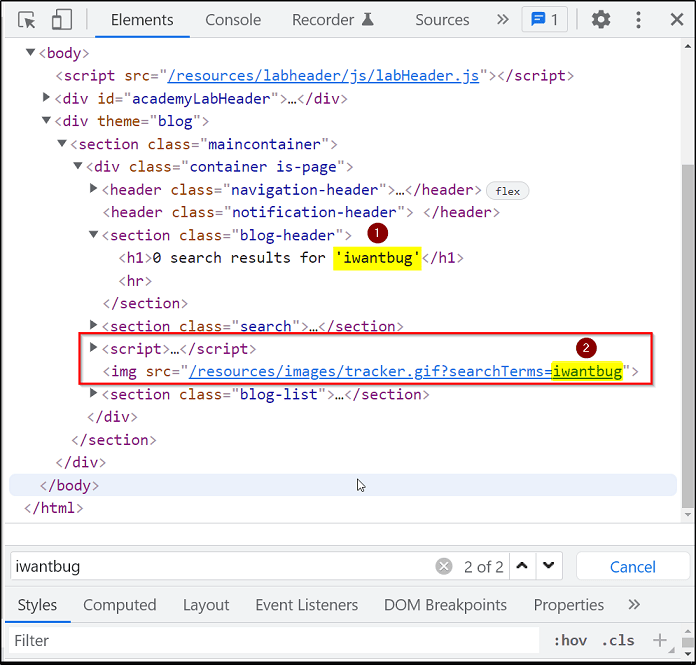Go to next search match
The image size is (696, 665).
point(549,566)
